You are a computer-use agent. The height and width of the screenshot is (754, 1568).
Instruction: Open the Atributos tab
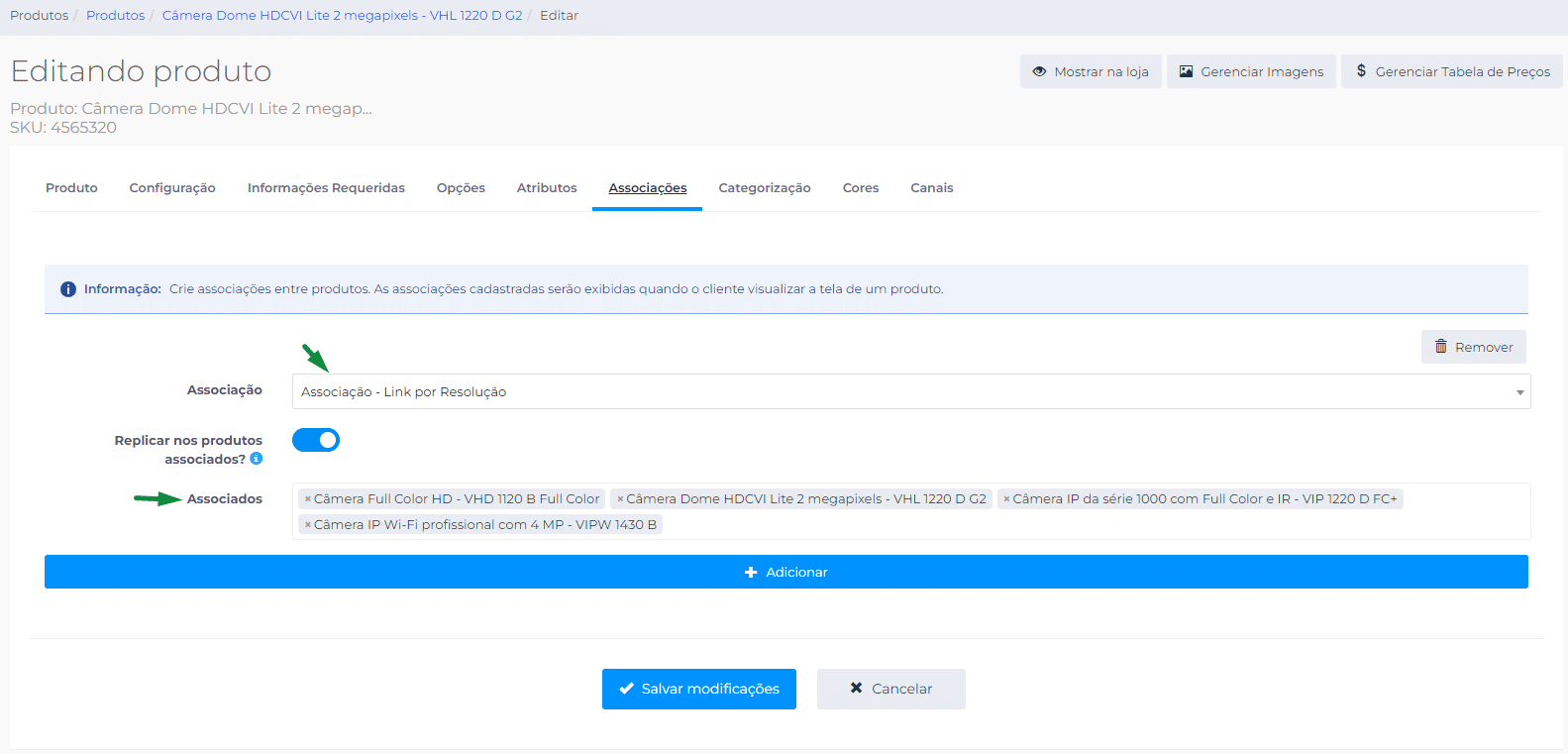547,188
